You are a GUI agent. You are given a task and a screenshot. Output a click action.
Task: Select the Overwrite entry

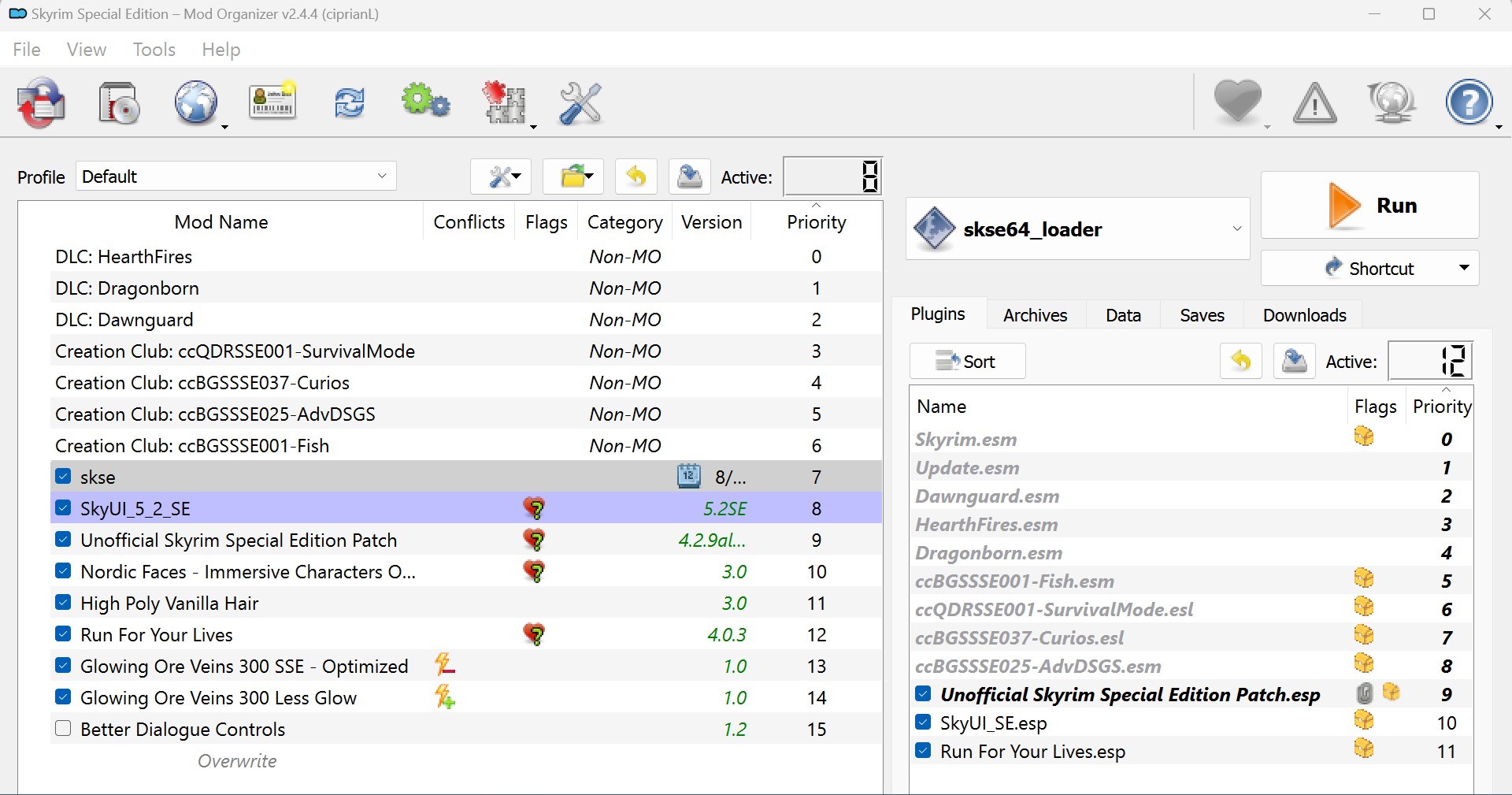(x=237, y=761)
